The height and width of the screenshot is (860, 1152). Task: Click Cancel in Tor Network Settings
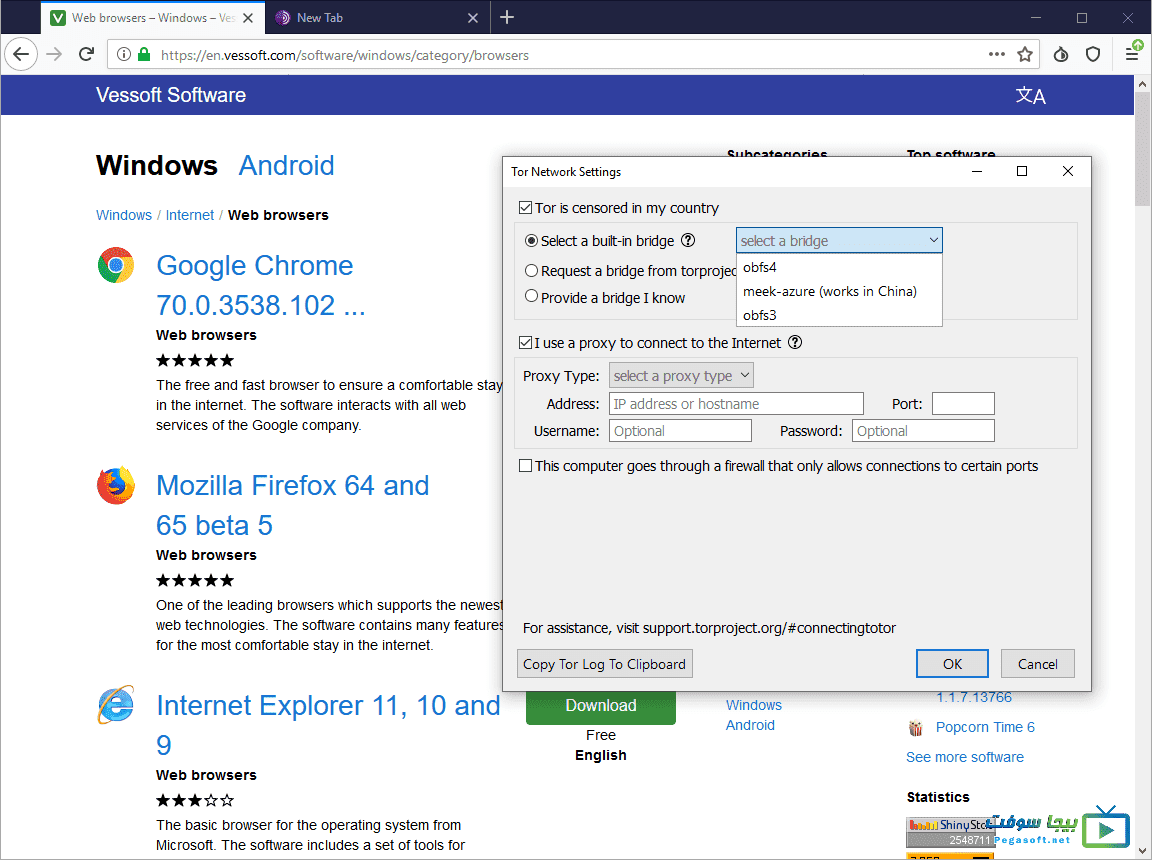coord(1037,664)
